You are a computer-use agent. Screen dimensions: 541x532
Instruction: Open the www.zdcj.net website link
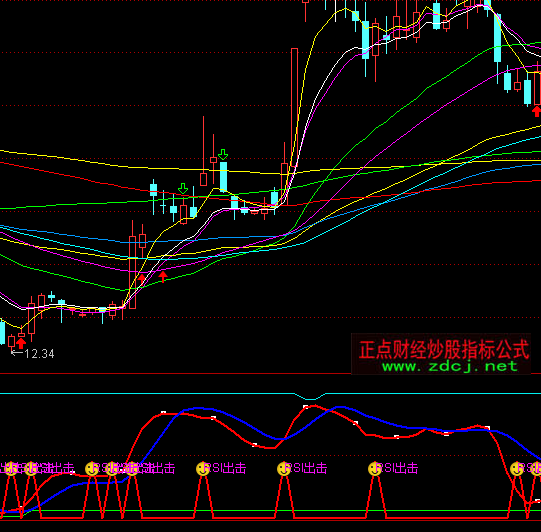(x=450, y=366)
